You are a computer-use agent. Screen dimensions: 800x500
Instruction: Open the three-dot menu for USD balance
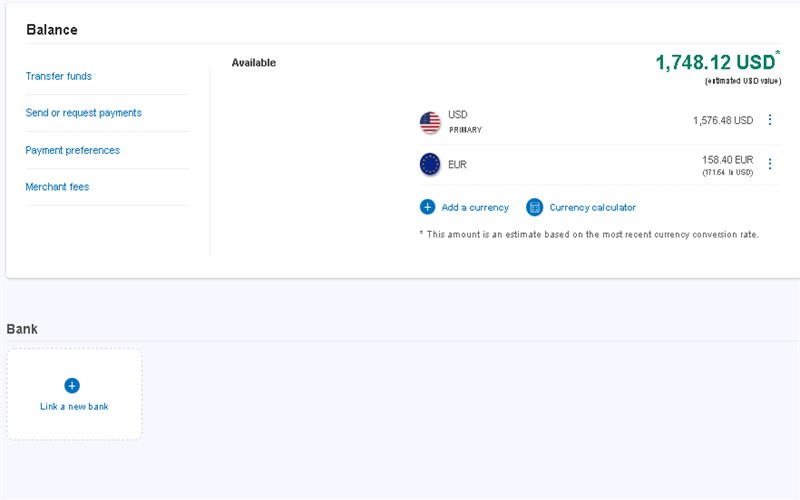tap(770, 120)
